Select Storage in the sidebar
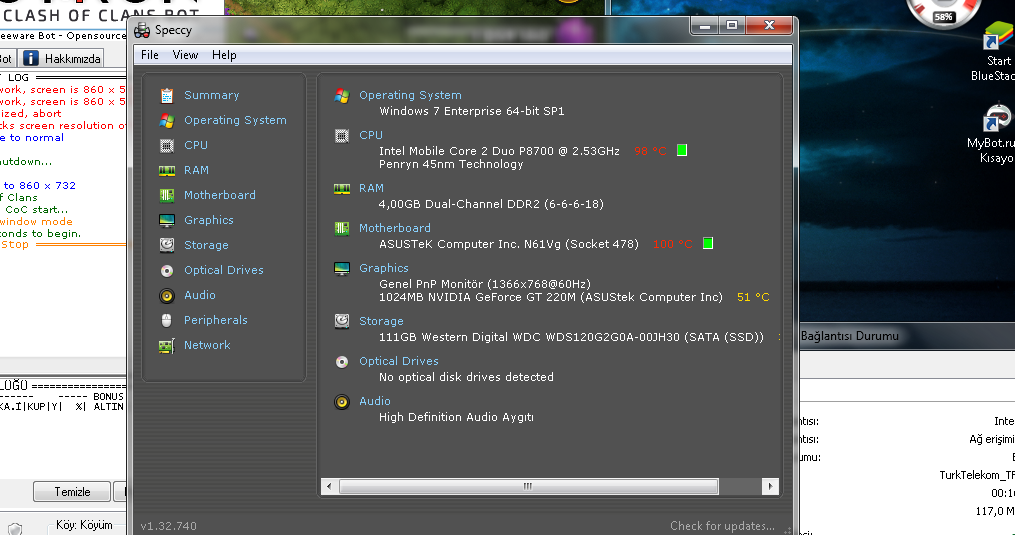 point(206,245)
